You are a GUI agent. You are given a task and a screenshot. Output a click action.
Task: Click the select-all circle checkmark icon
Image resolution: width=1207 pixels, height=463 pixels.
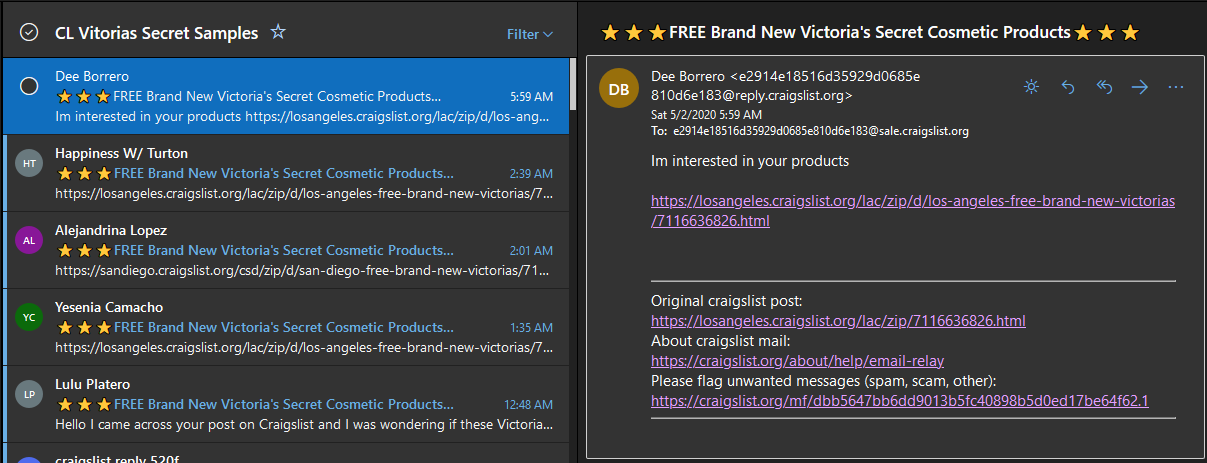tap(29, 33)
